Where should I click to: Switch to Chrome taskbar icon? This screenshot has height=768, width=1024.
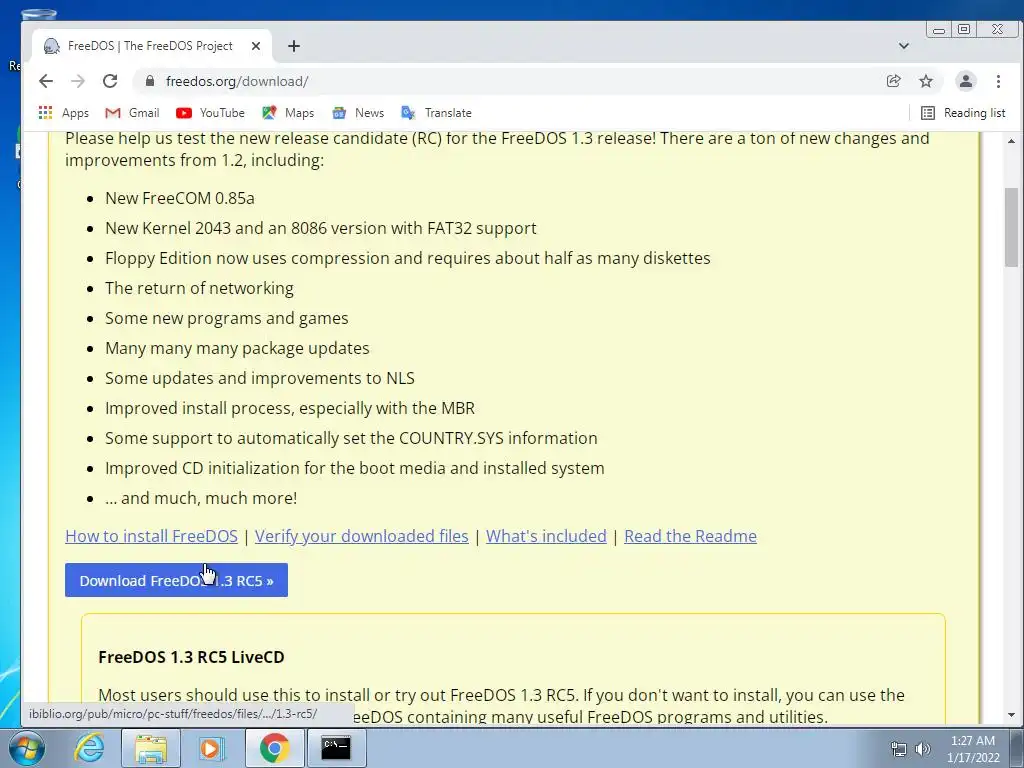274,748
